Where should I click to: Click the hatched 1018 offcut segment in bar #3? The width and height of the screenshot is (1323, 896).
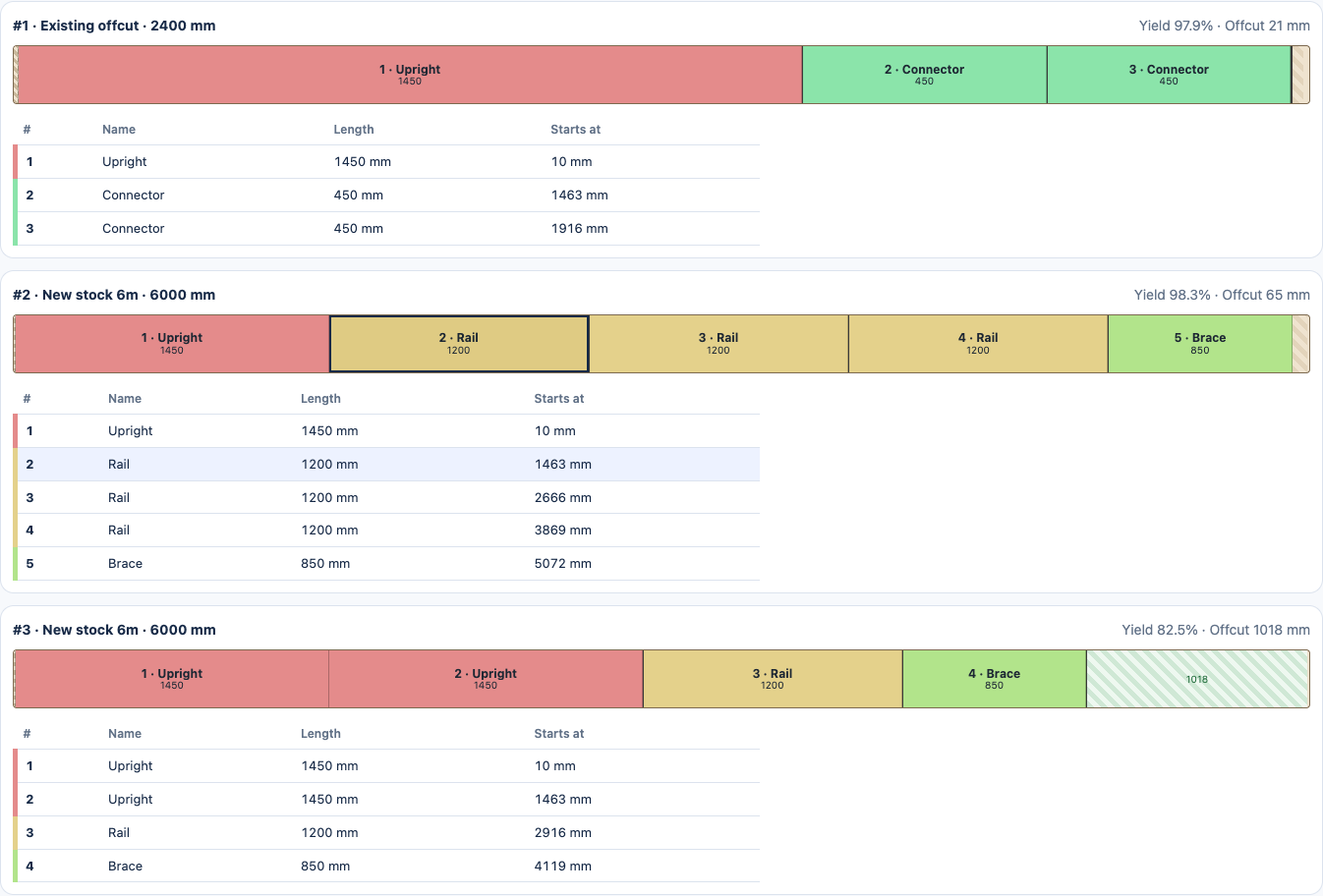click(1197, 679)
